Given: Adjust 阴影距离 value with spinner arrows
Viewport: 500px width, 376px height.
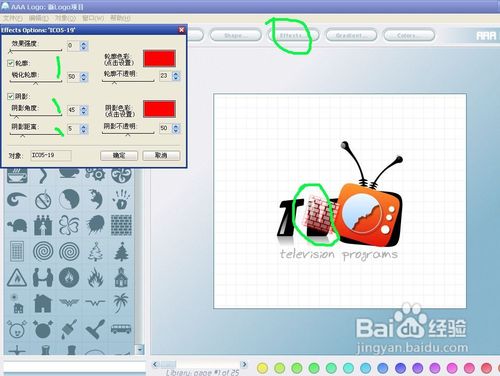Looking at the screenshot, I should click(84, 128).
